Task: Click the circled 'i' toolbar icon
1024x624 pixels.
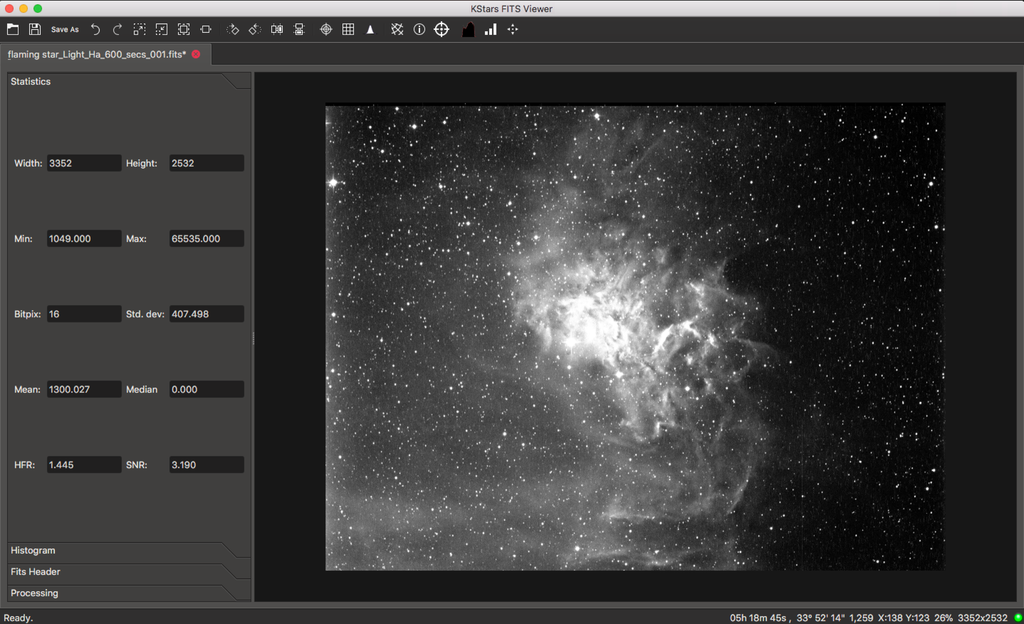Action: point(419,29)
